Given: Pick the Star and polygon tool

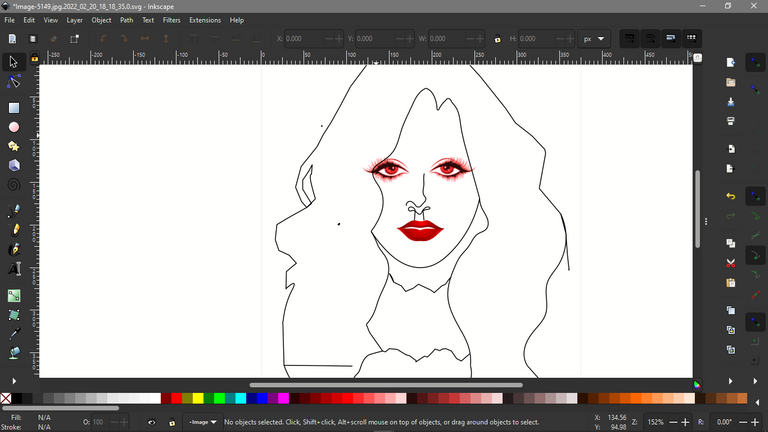Looking at the screenshot, I should click(14, 146).
